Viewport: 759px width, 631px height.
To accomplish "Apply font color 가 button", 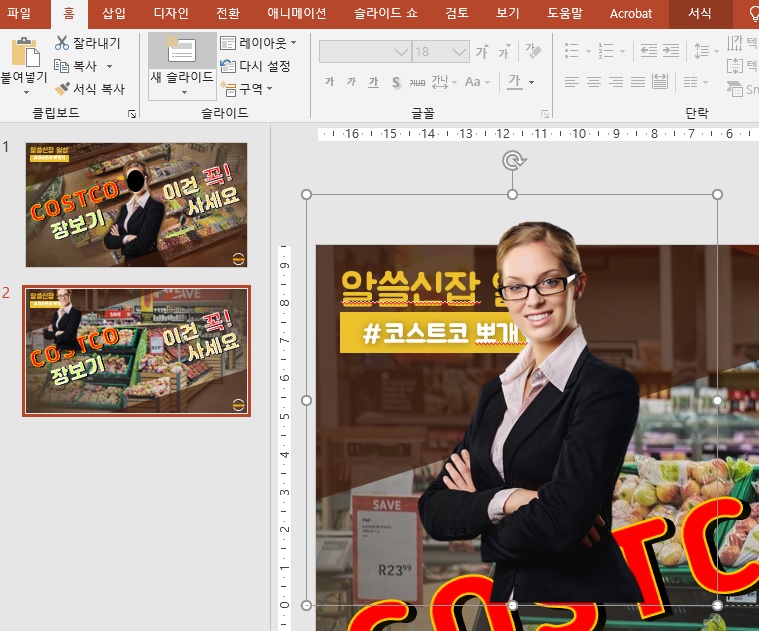I will pyautogui.click(x=515, y=82).
